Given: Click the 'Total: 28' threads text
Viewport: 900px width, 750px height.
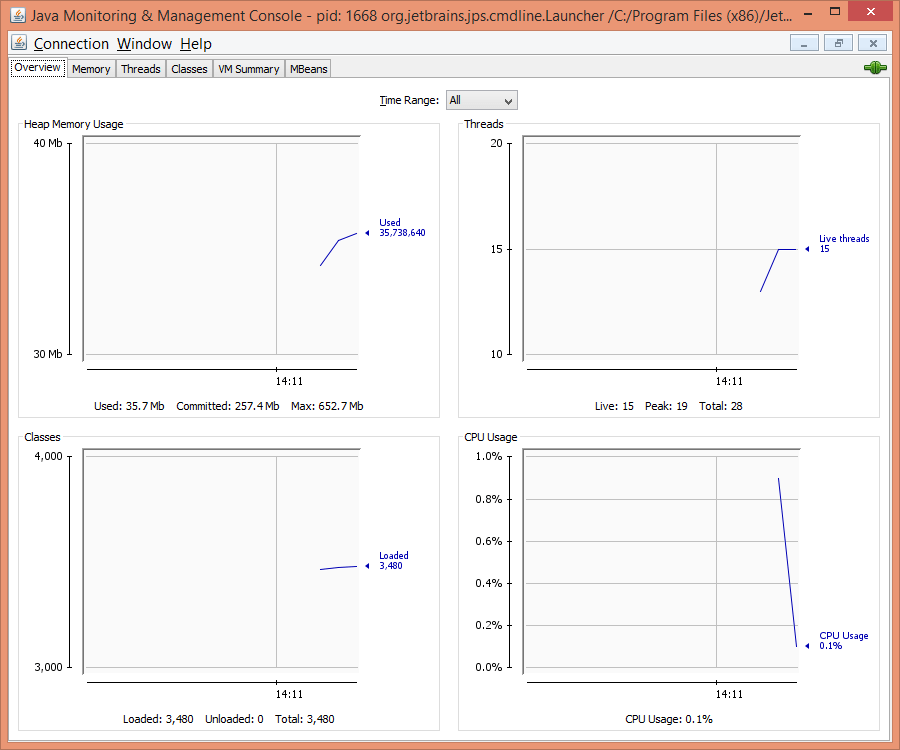Looking at the screenshot, I should 720,406.
